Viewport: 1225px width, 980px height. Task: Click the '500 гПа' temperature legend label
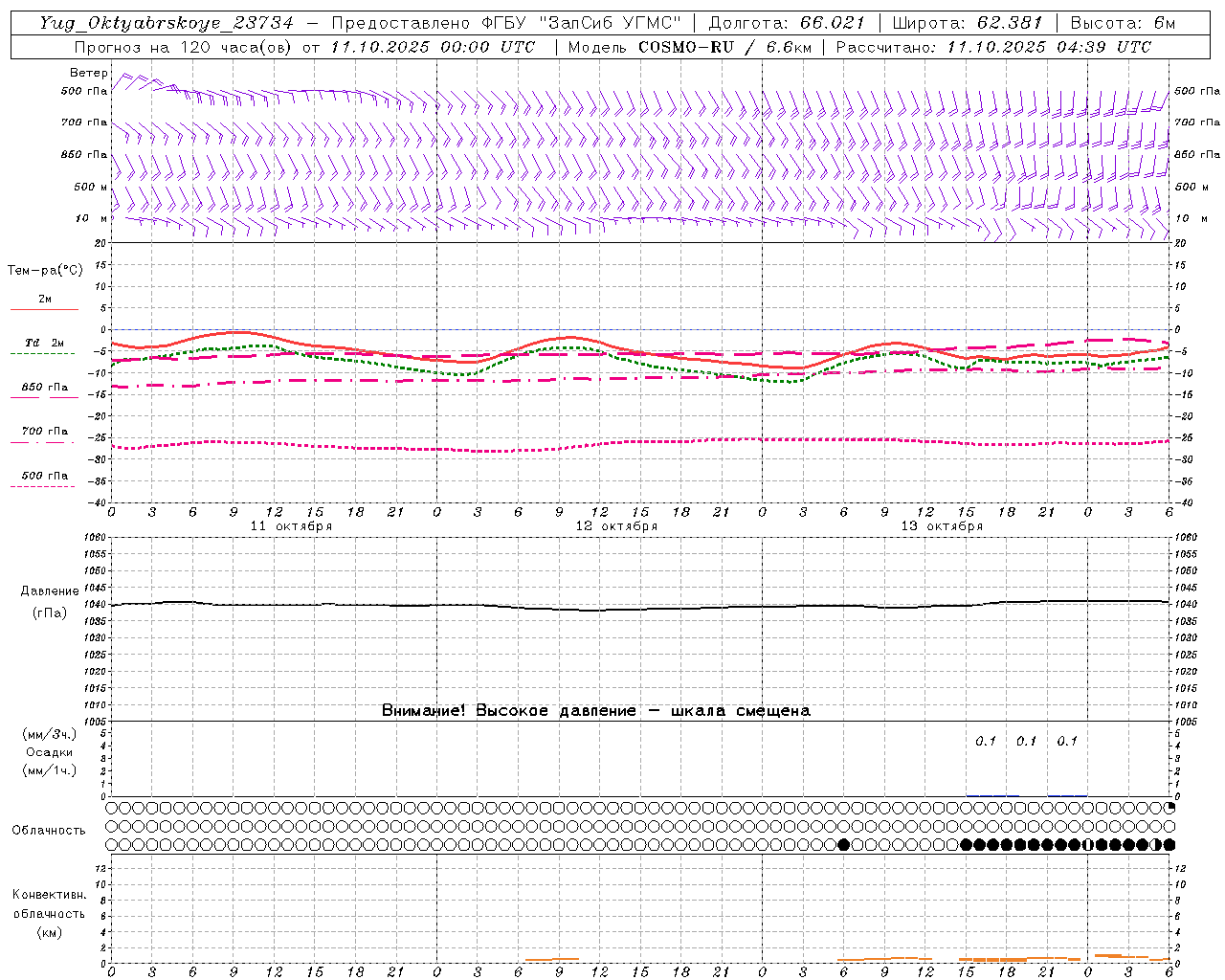45,476
